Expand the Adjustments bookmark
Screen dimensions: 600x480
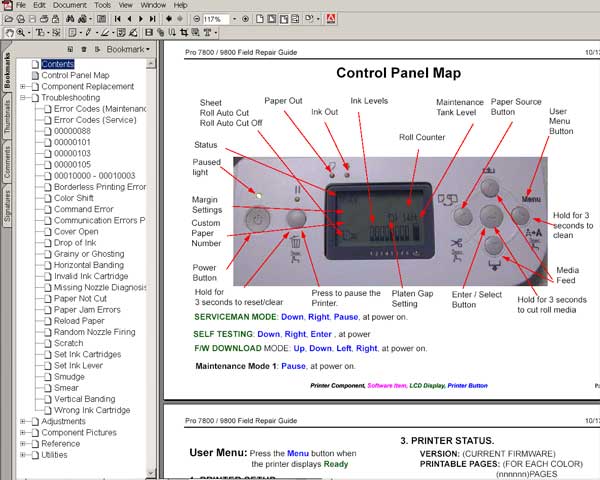23,421
